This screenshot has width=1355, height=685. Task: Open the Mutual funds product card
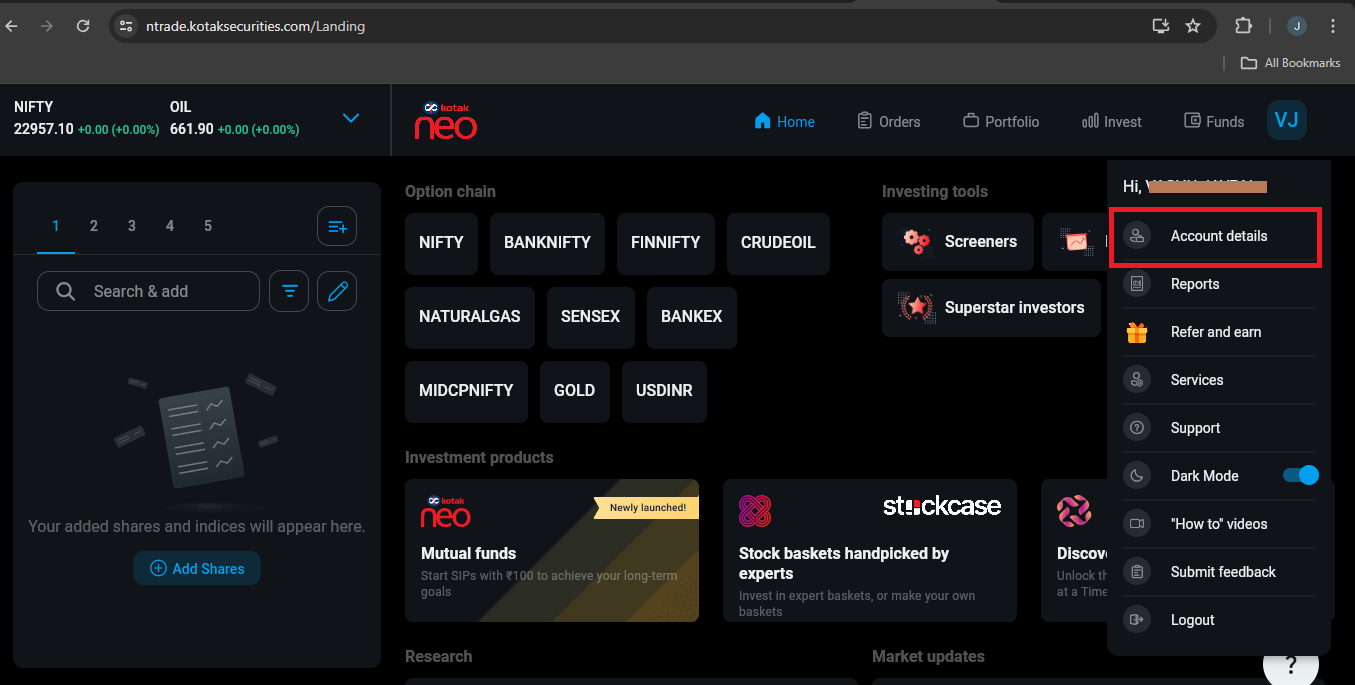(x=552, y=550)
